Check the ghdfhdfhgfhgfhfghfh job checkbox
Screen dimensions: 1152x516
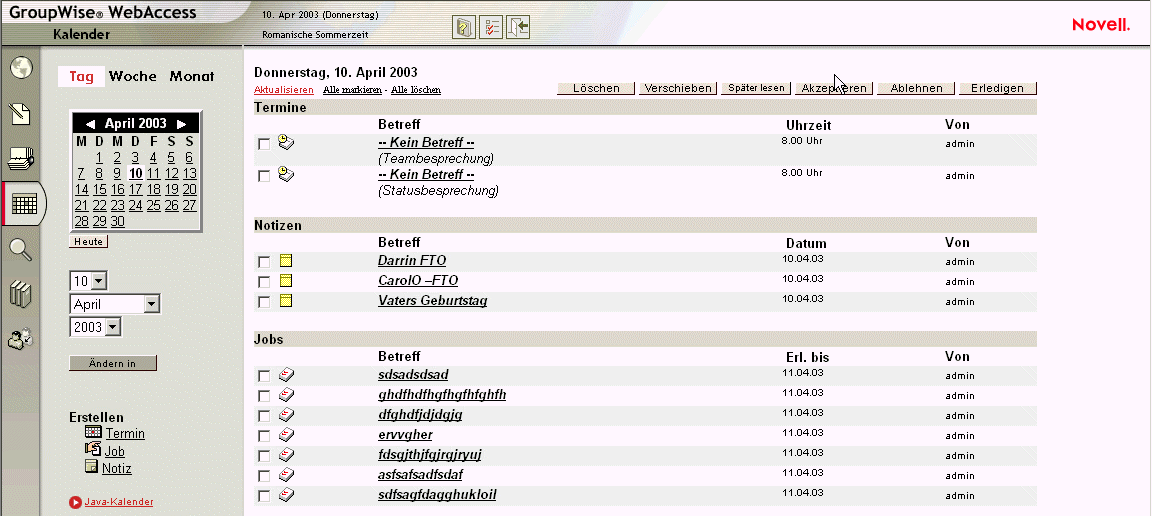pos(264,396)
